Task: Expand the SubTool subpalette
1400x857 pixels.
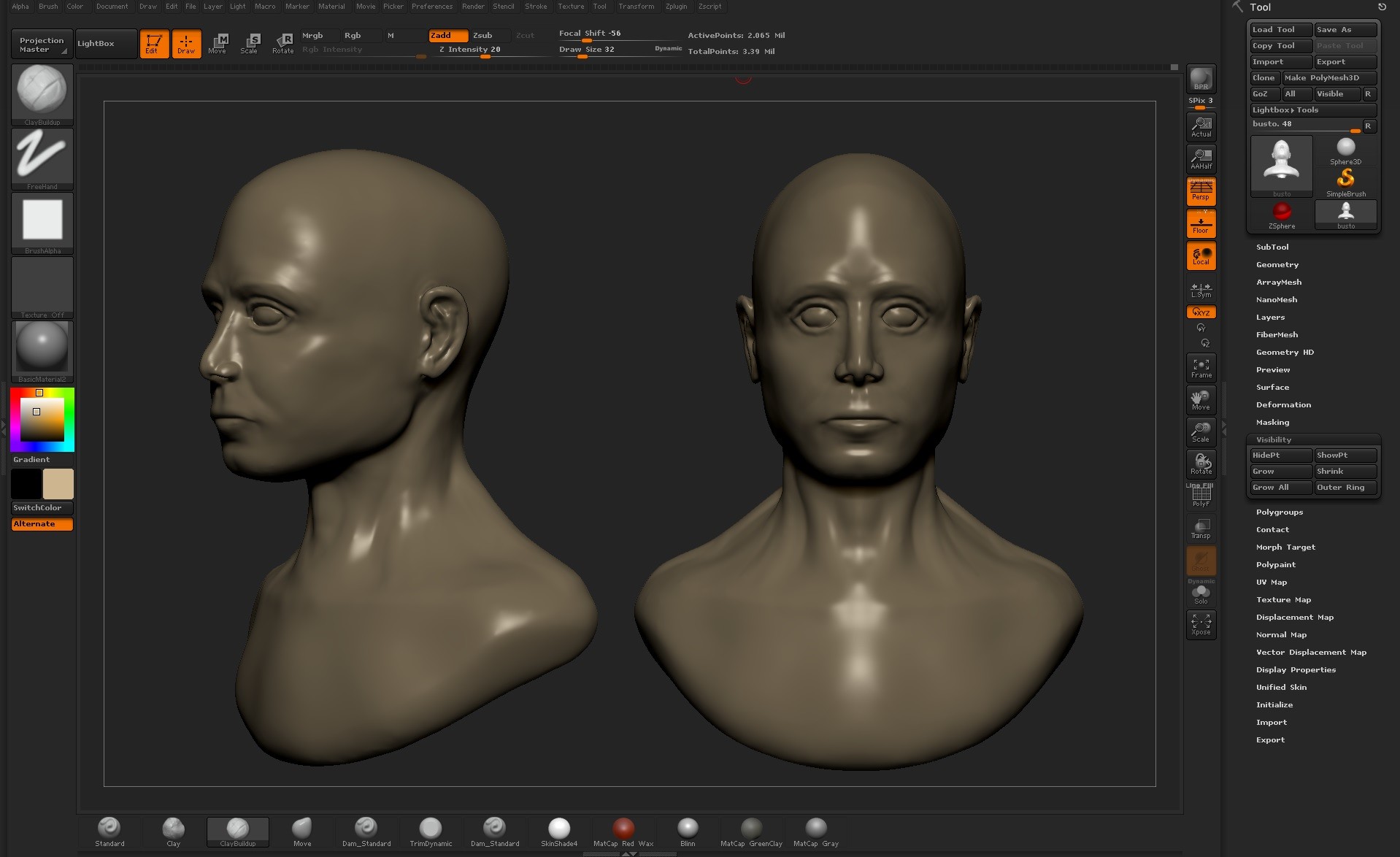Action: (x=1273, y=247)
